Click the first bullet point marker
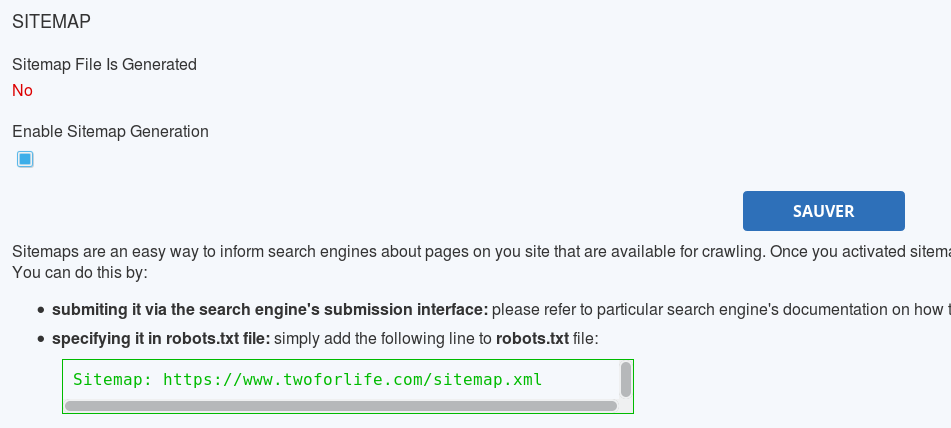 [x=41, y=310]
